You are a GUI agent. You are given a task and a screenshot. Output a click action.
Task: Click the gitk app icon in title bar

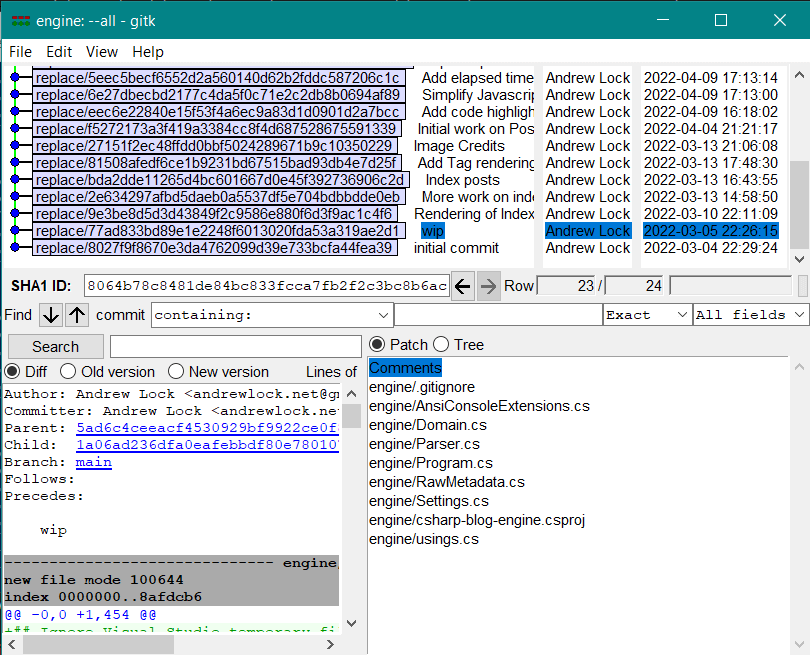point(21,21)
